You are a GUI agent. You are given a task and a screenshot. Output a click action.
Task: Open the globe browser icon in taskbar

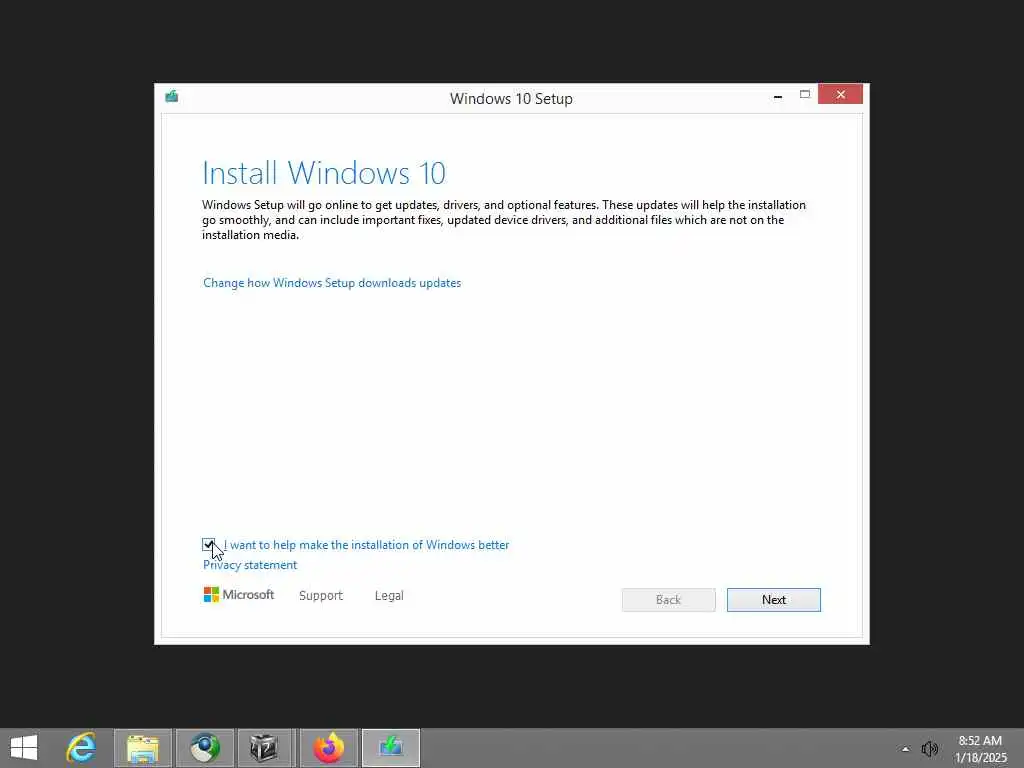[205, 748]
